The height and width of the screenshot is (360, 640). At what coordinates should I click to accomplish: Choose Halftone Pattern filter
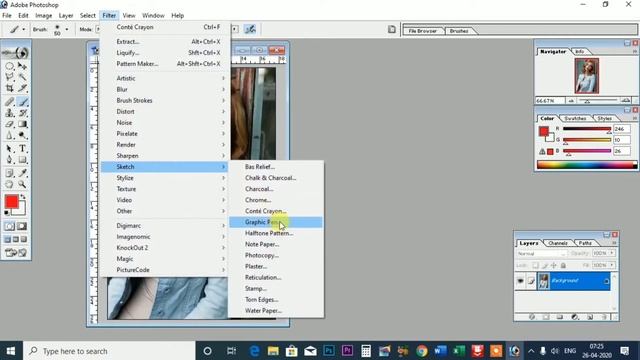tap(276, 233)
